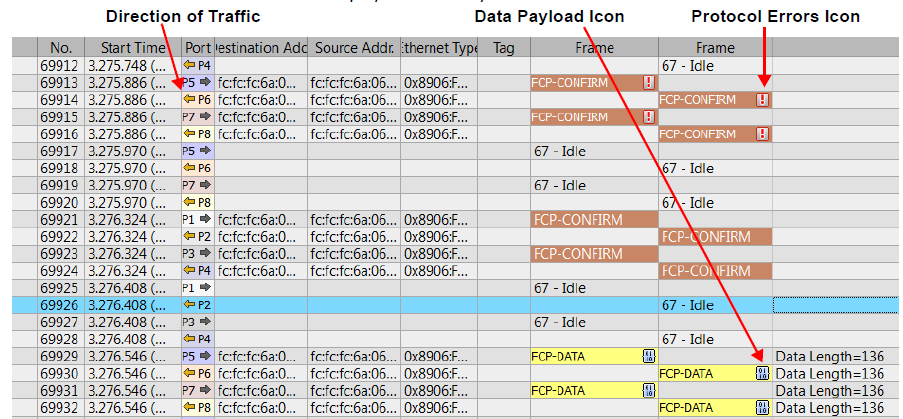
Task: Click data payload icon in row 69932
Action: [763, 408]
